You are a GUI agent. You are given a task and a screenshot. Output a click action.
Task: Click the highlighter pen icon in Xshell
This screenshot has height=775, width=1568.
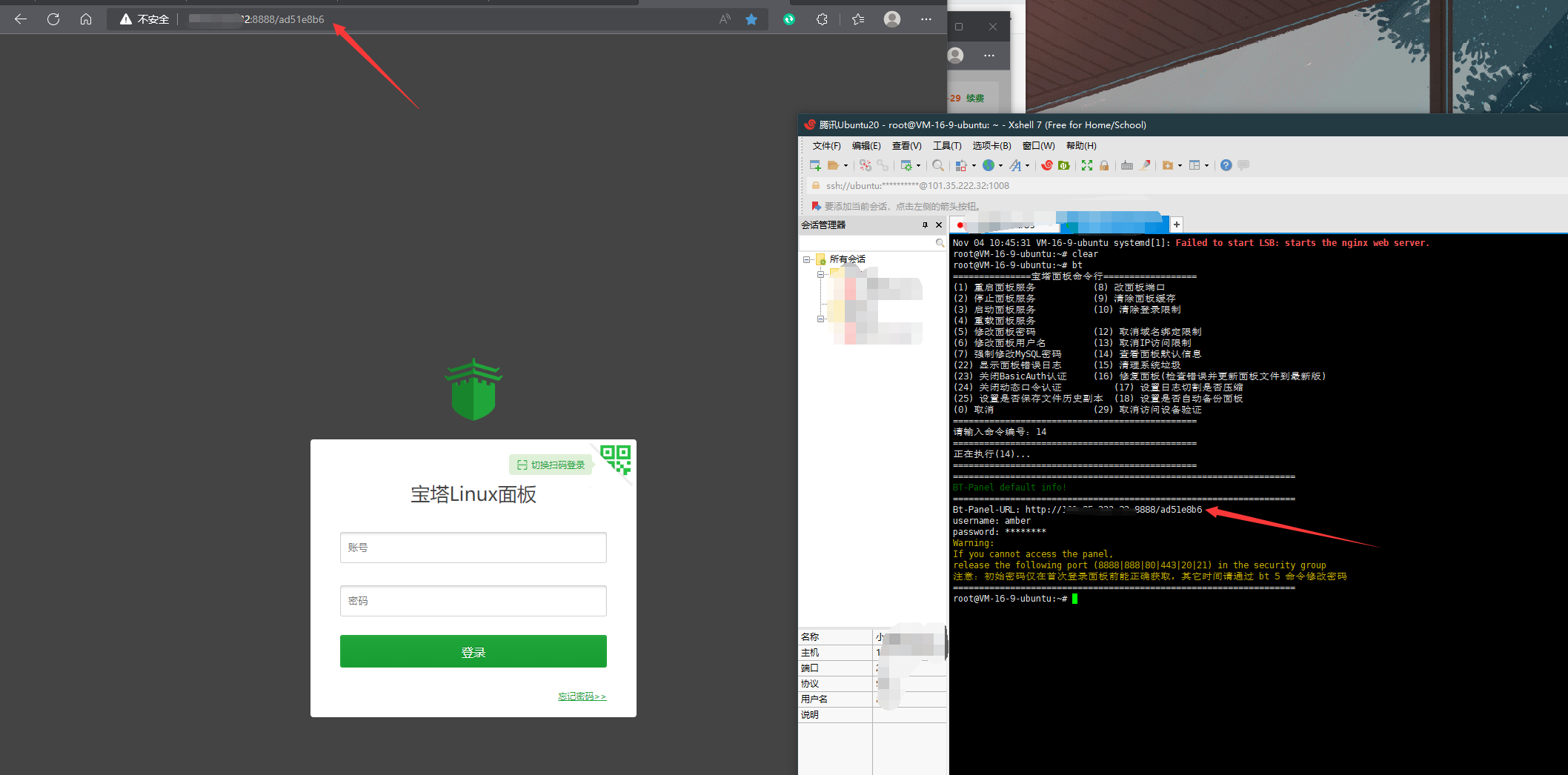coord(1145,165)
